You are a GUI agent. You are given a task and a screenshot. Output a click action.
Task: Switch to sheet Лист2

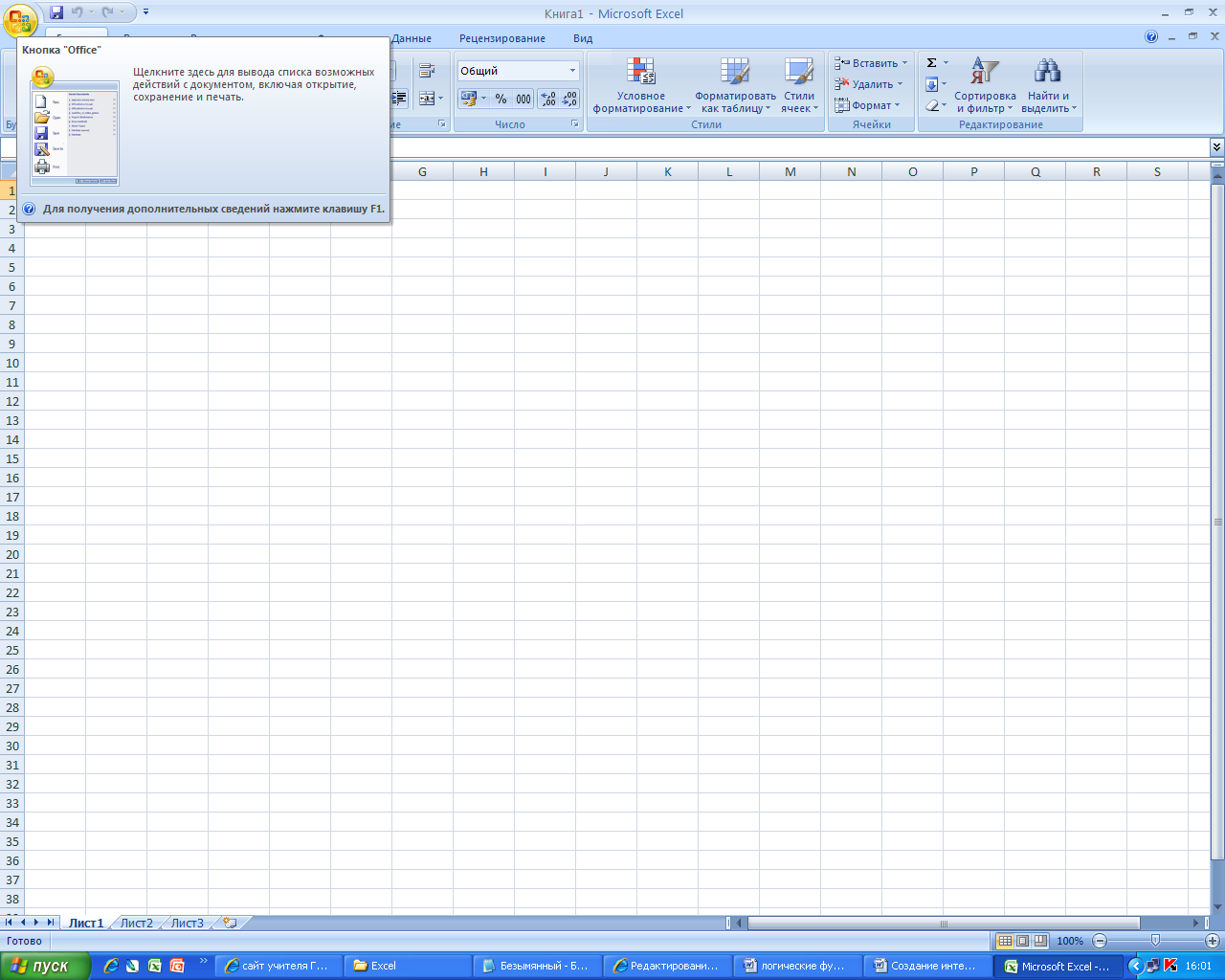click(136, 923)
